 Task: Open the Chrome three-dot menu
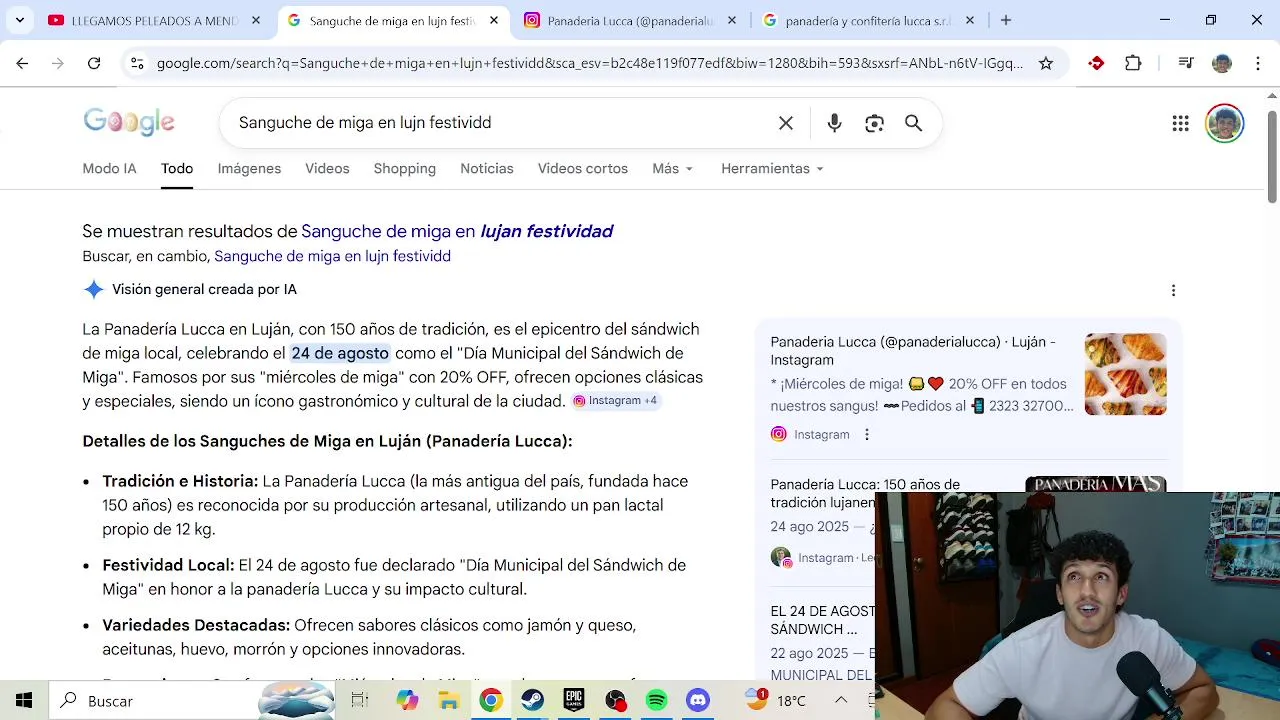pyautogui.click(x=1256, y=63)
